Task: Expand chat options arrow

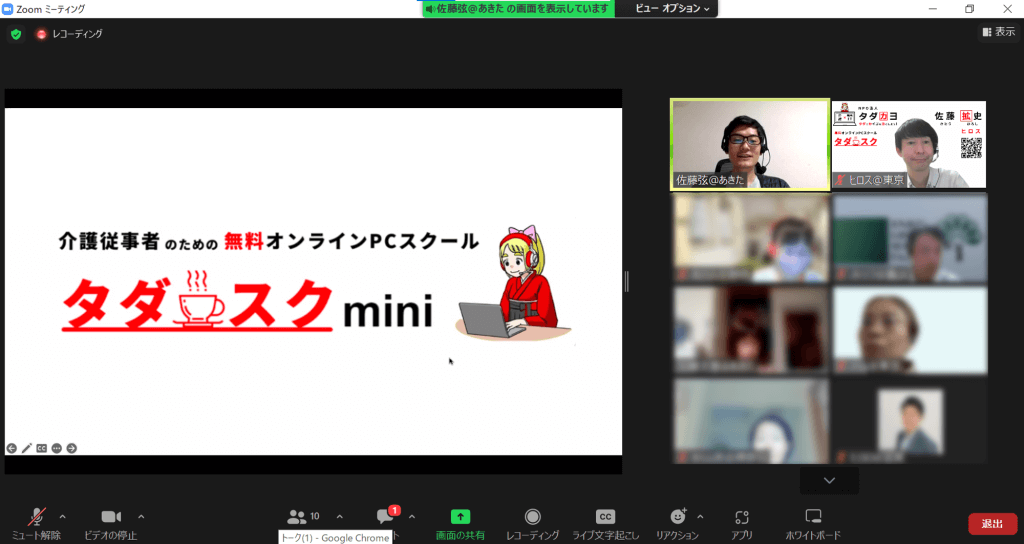Action: click(411, 517)
